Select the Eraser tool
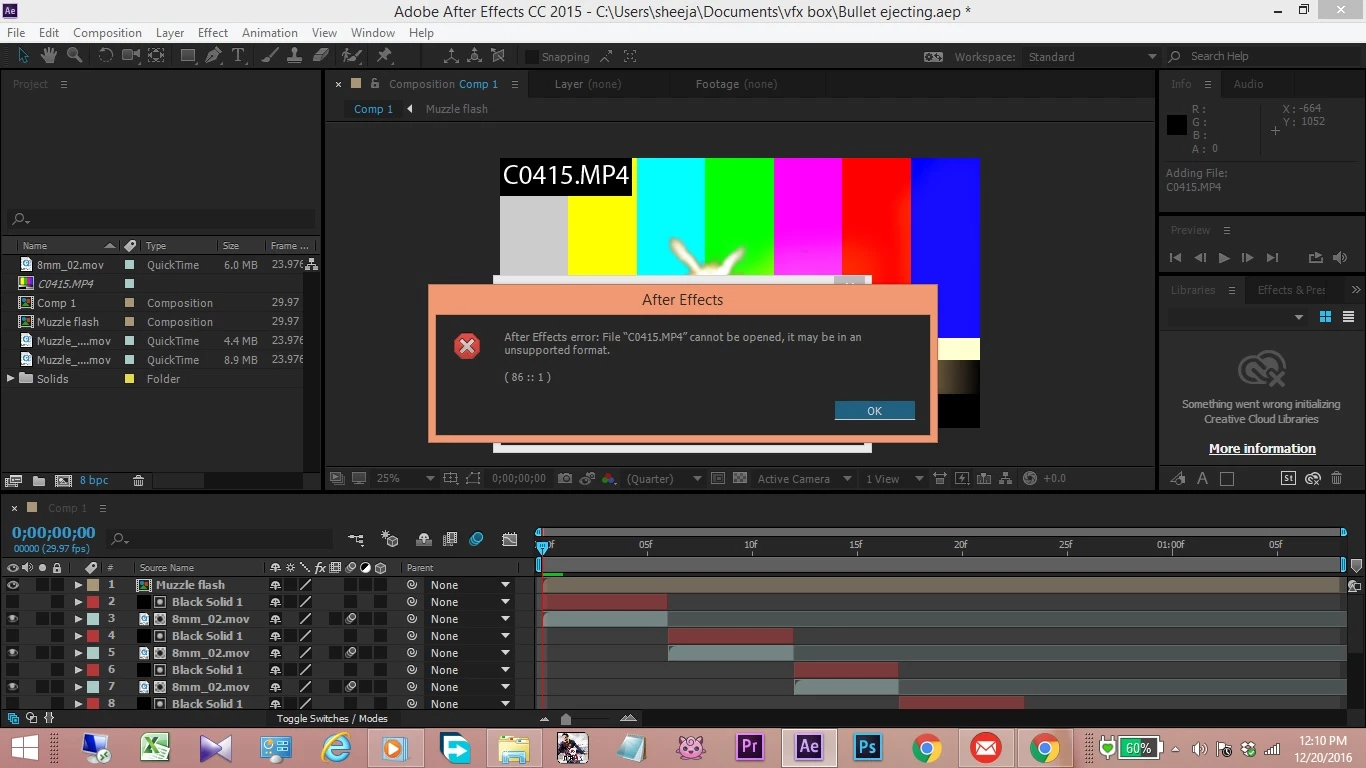The width and height of the screenshot is (1366, 768). [x=321, y=56]
